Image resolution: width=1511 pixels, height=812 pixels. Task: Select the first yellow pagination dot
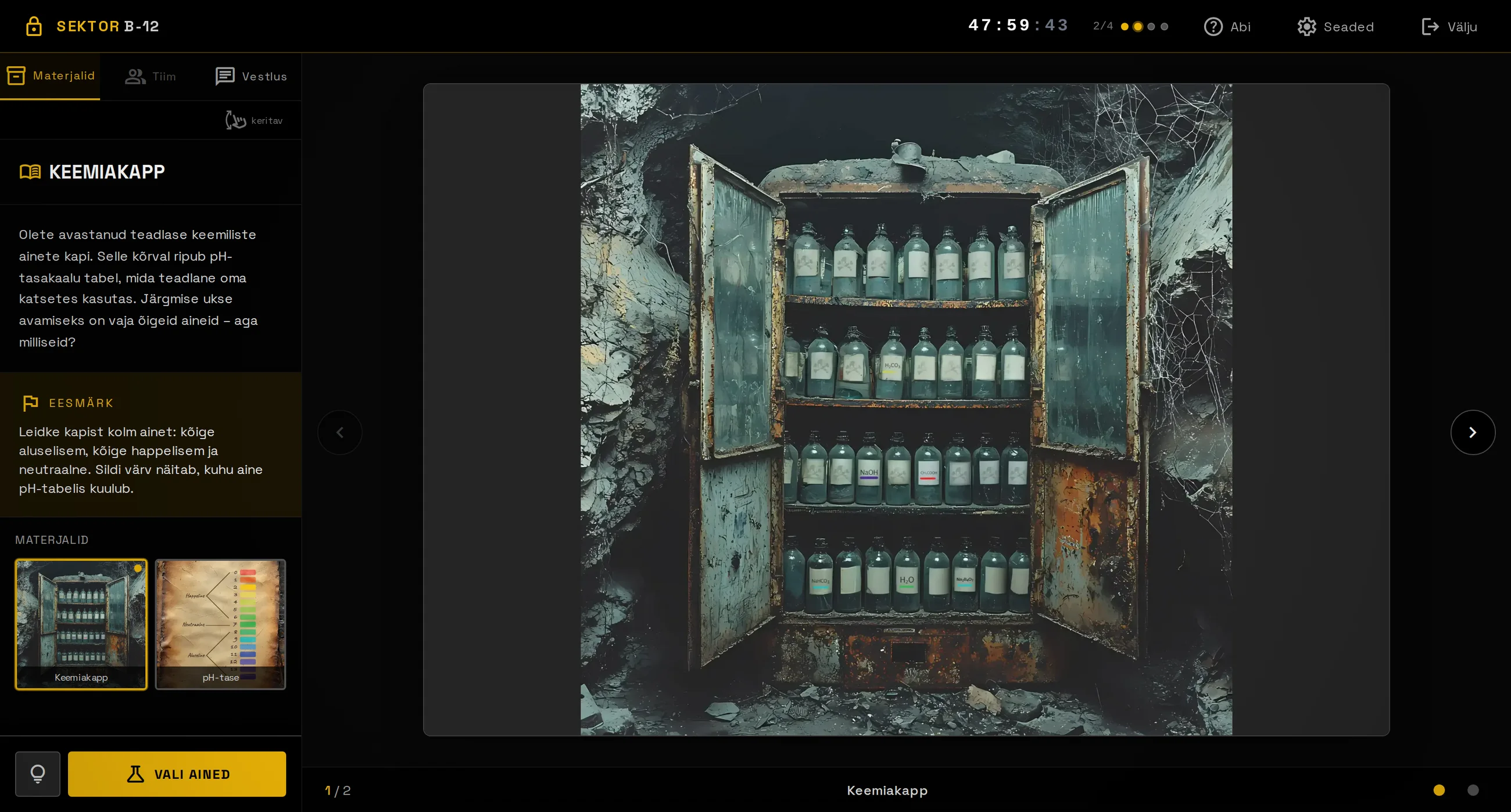pos(1439,791)
